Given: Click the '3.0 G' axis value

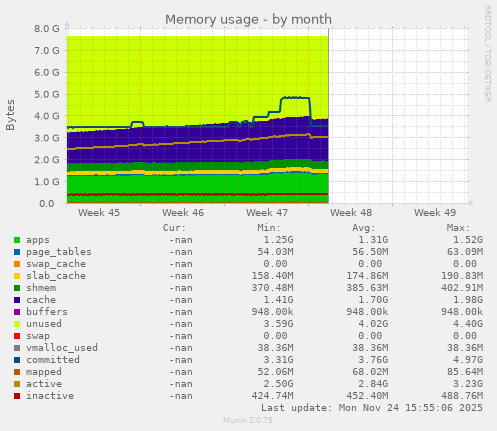Looking at the screenshot, I should pyautogui.click(x=47, y=138).
